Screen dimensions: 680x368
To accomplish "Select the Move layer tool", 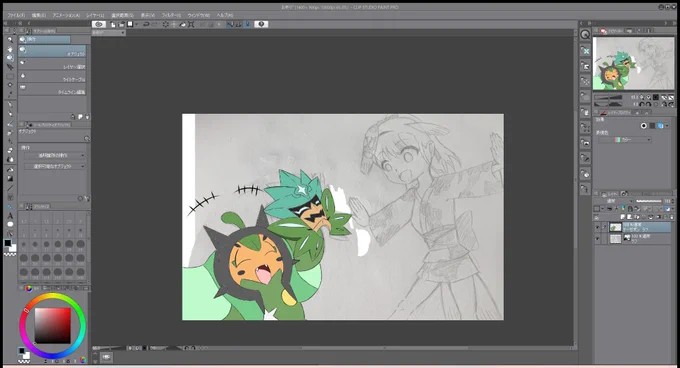I will click(x=10, y=67).
